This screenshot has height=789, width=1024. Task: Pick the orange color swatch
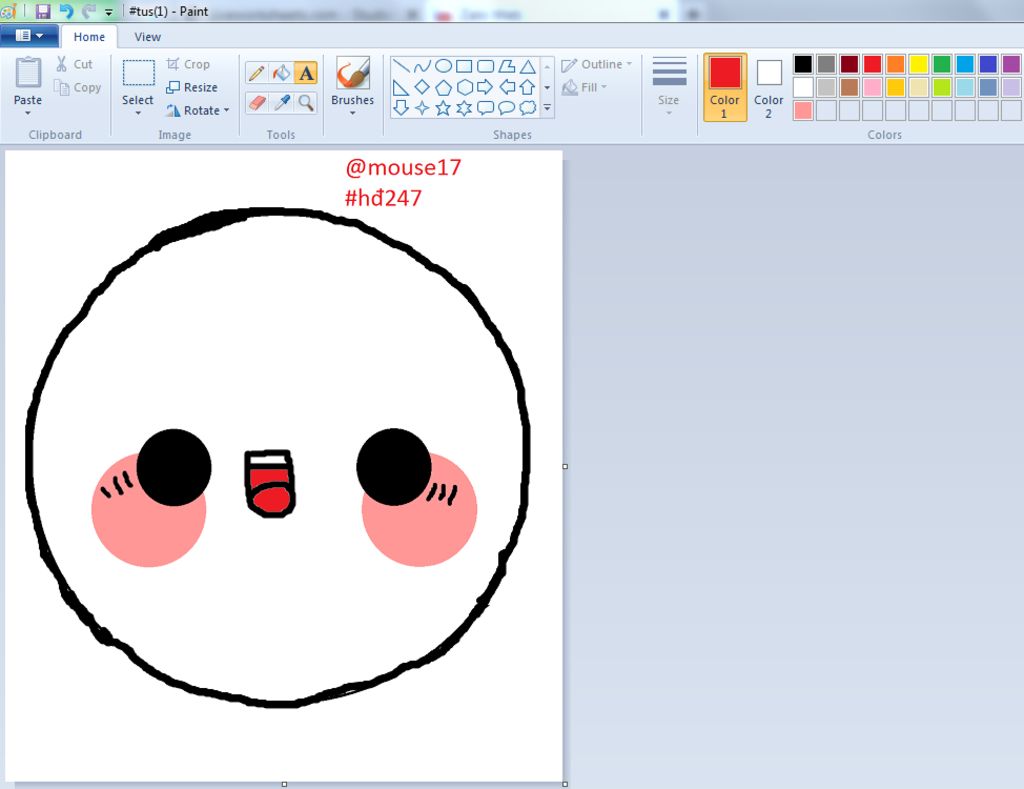point(895,64)
